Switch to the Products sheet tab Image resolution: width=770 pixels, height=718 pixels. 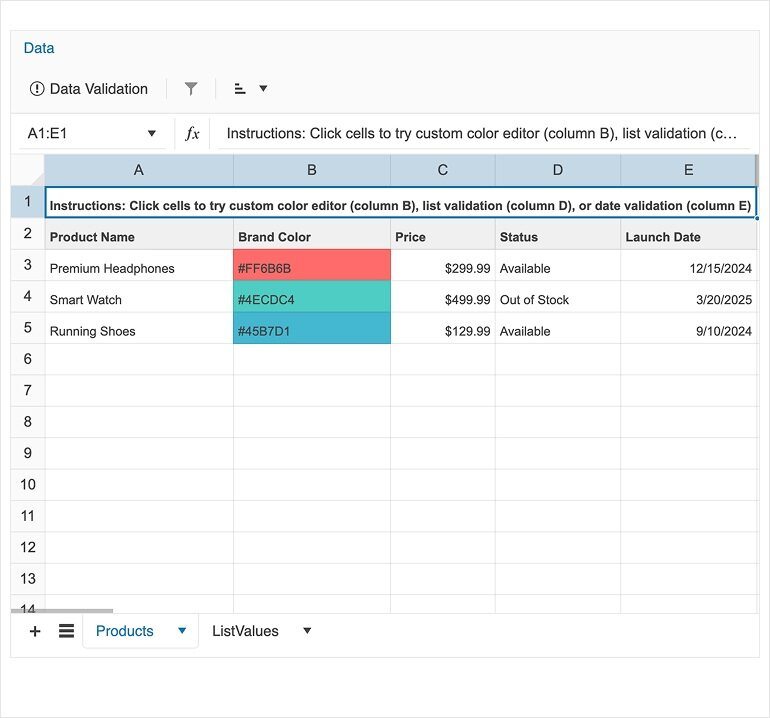click(x=125, y=631)
